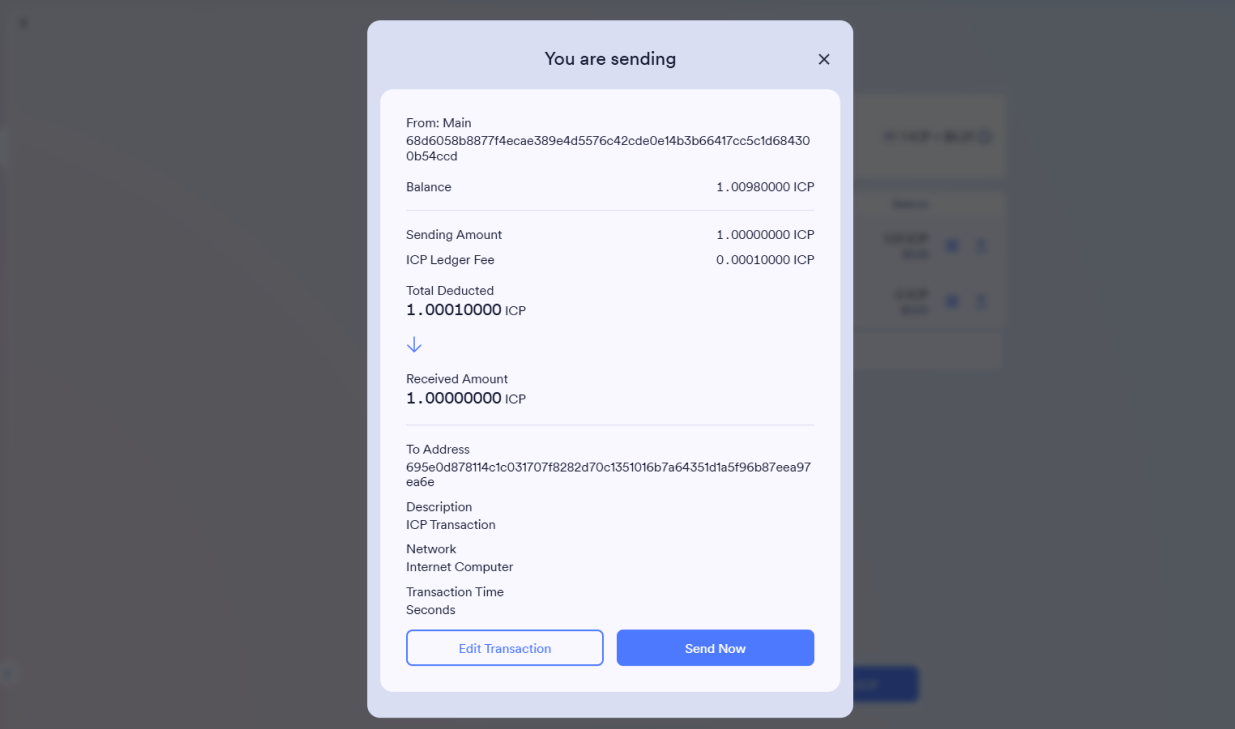
Task: Click the Sending Amount value
Action: pos(765,235)
